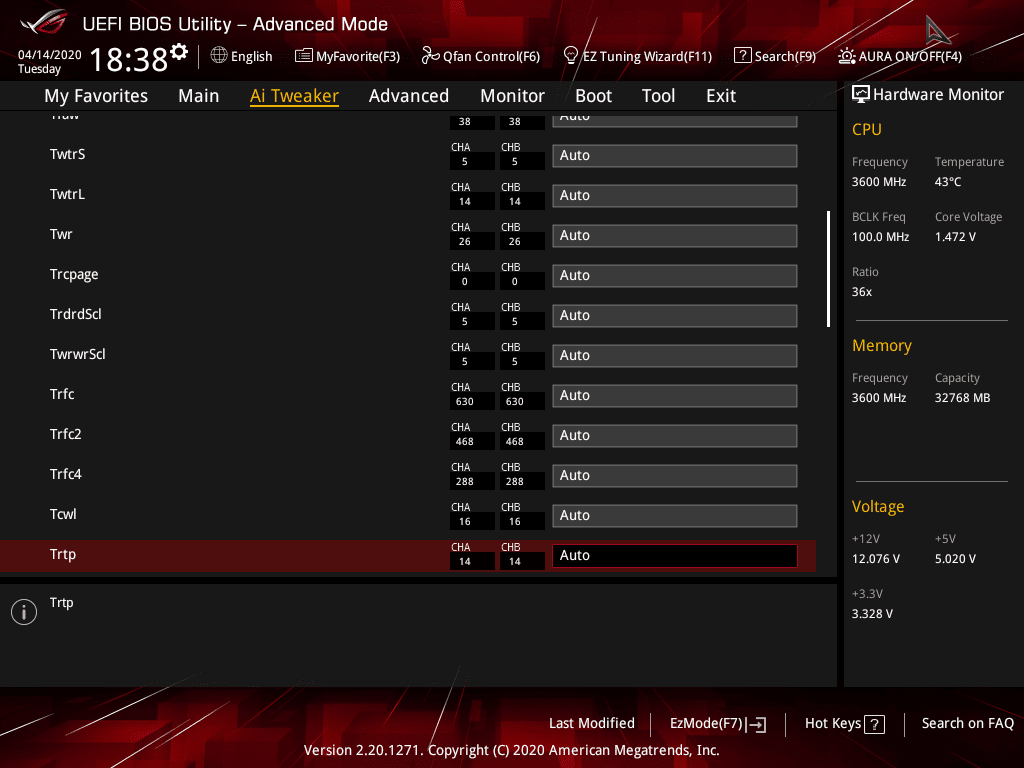The width and height of the screenshot is (1024, 768).
Task: Select the Ai Tweaker tab
Action: (x=294, y=96)
